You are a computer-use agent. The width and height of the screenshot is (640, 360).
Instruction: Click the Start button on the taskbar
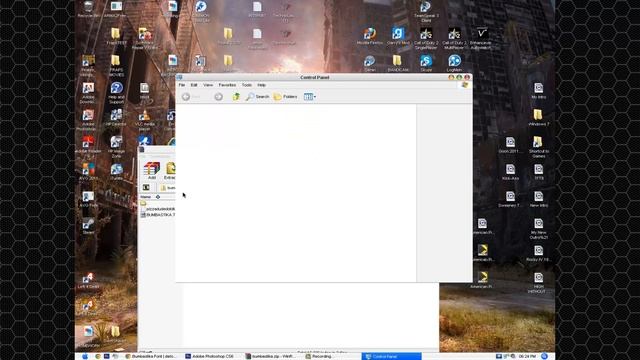85,356
